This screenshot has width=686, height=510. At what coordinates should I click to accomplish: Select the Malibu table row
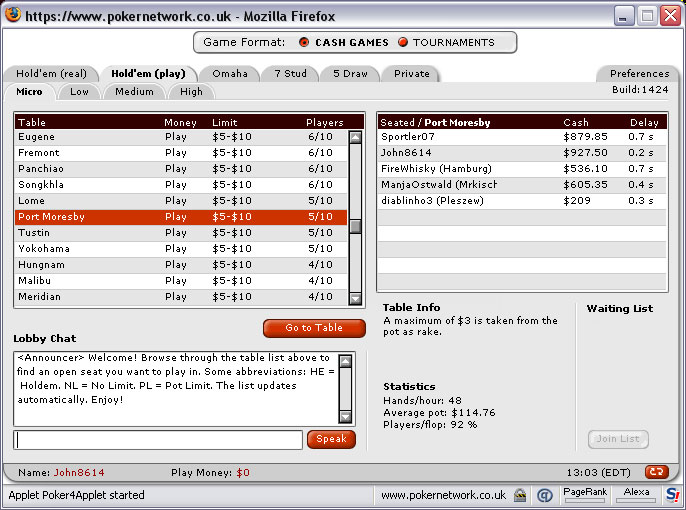[182, 281]
